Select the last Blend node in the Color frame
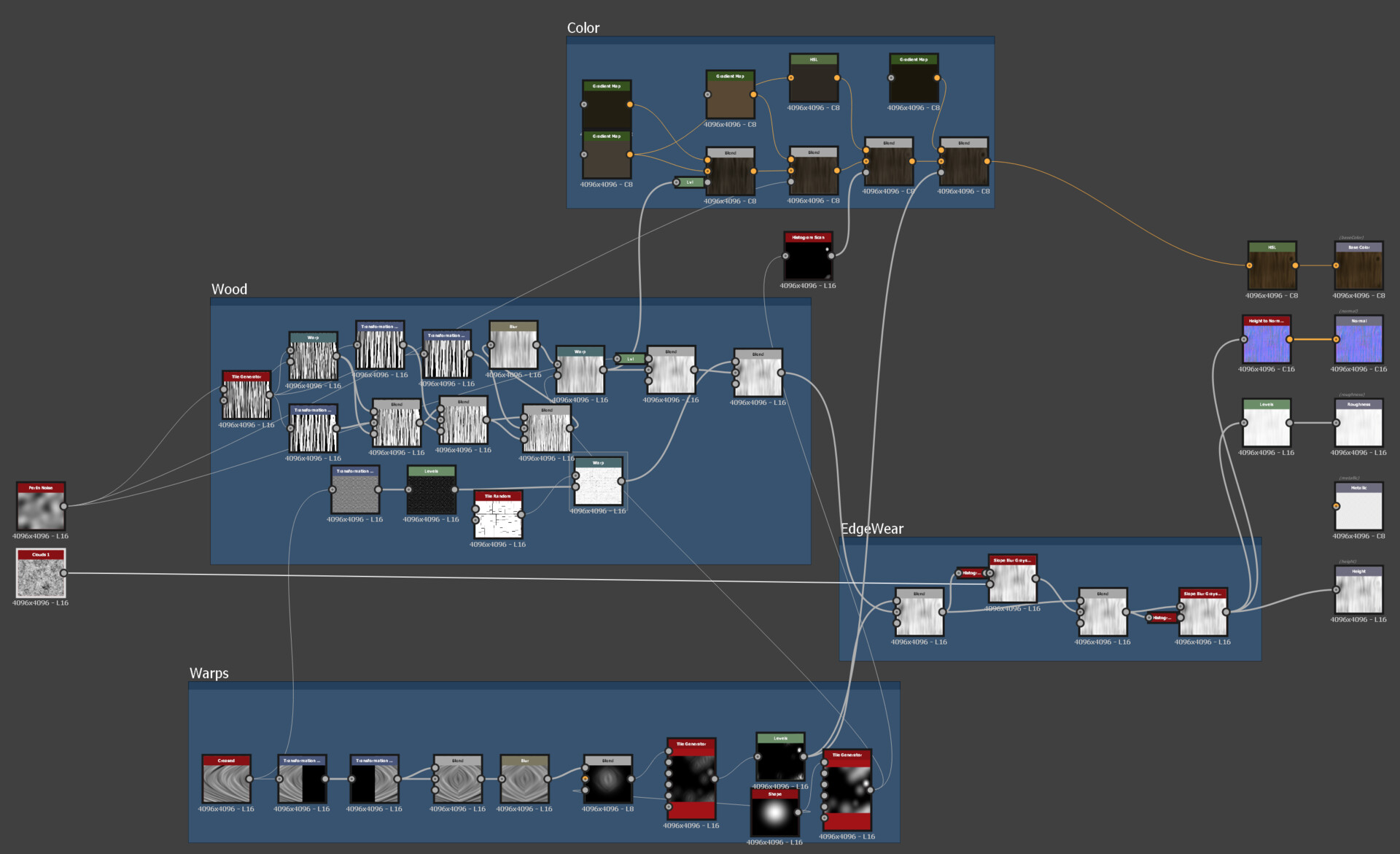The height and width of the screenshot is (854, 1400). (964, 162)
